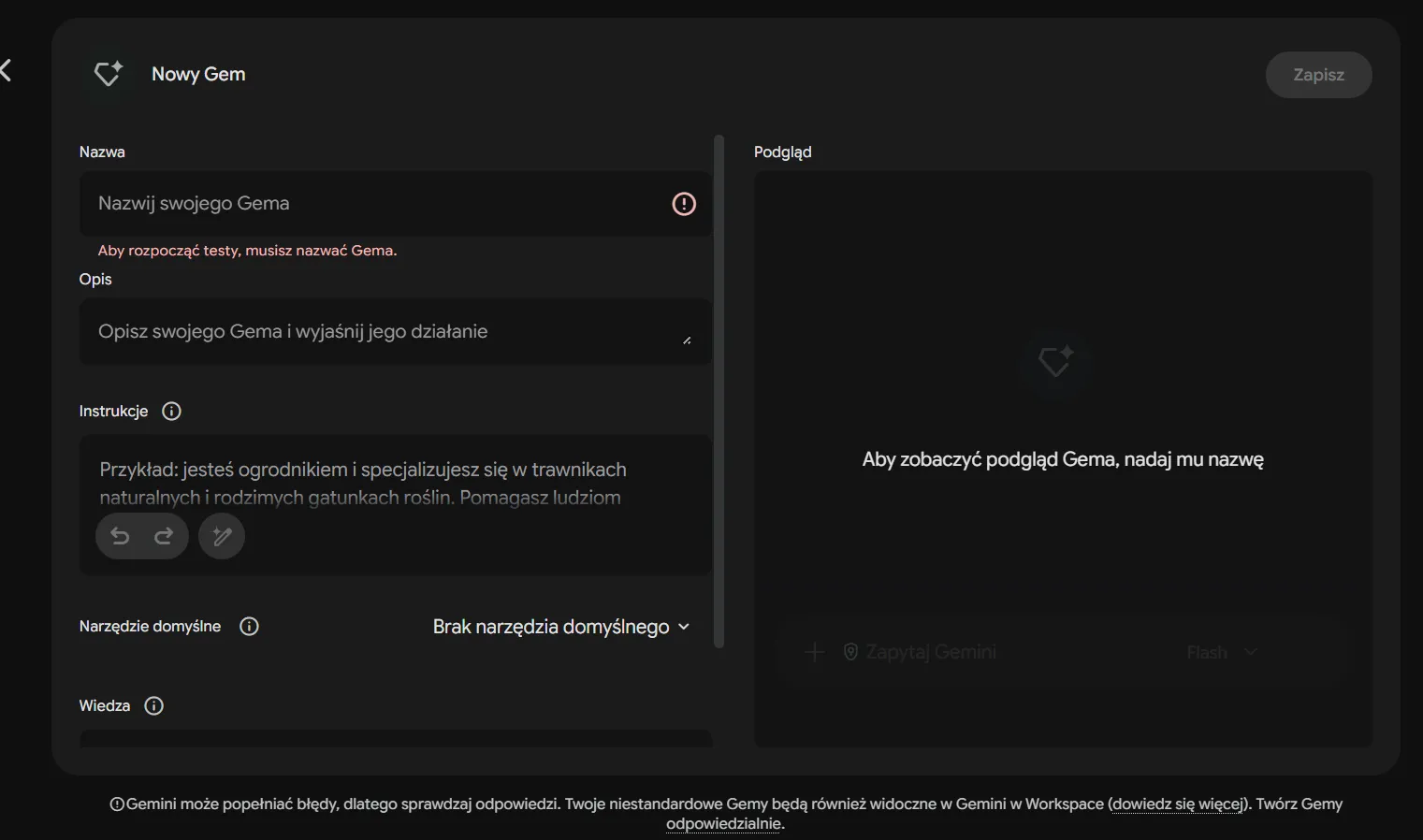Image resolution: width=1423 pixels, height=840 pixels.
Task: Open the Instrukcje info icon
Action: click(171, 412)
